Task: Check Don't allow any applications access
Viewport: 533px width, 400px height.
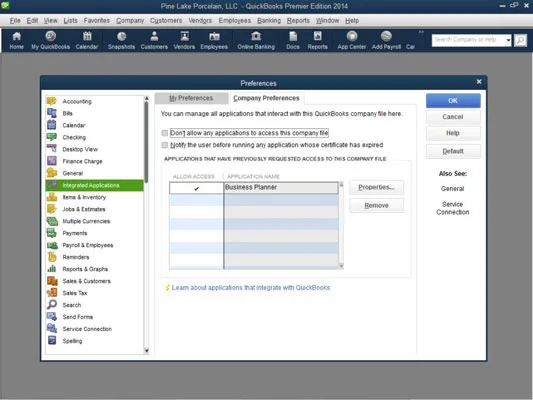Action: pos(165,133)
